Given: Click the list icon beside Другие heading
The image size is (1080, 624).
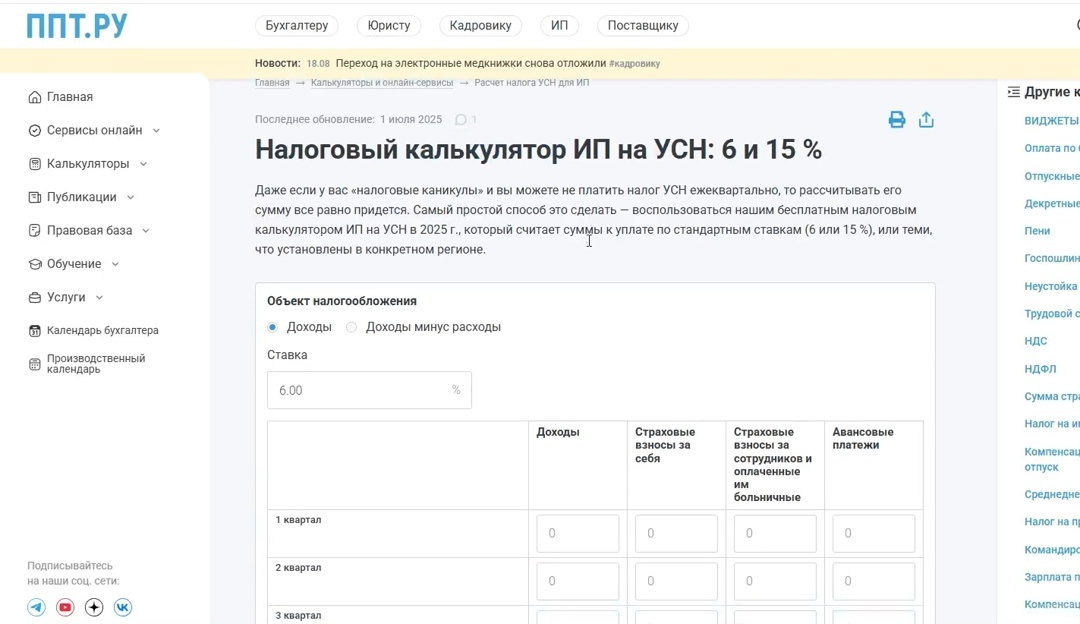Looking at the screenshot, I should pos(1013,92).
